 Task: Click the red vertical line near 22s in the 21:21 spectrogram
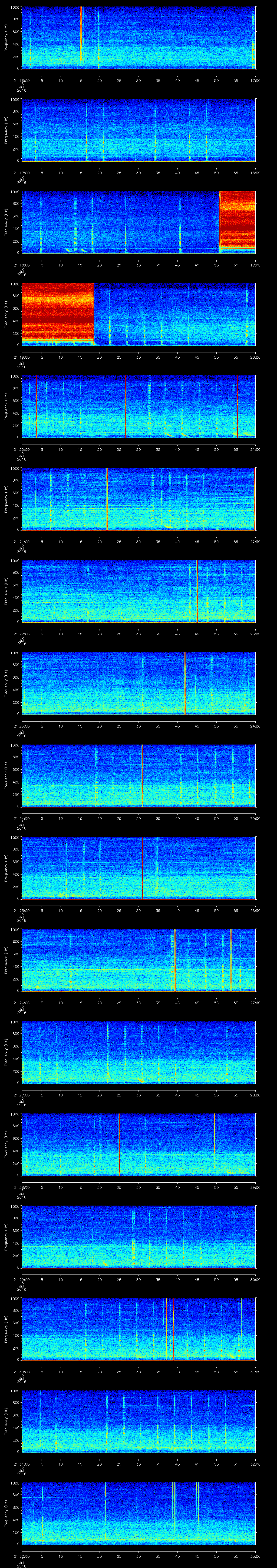click(107, 499)
